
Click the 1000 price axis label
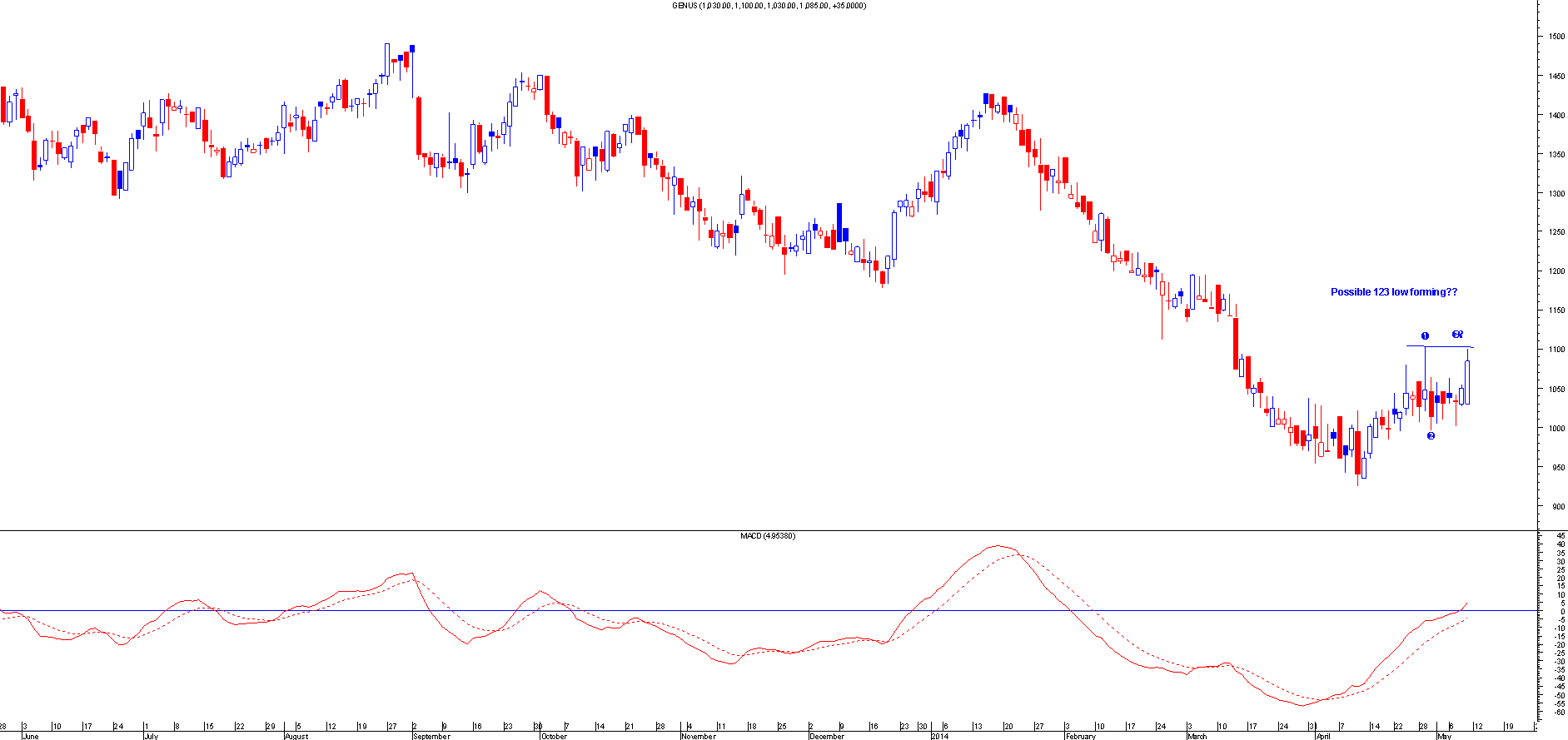(x=1556, y=429)
